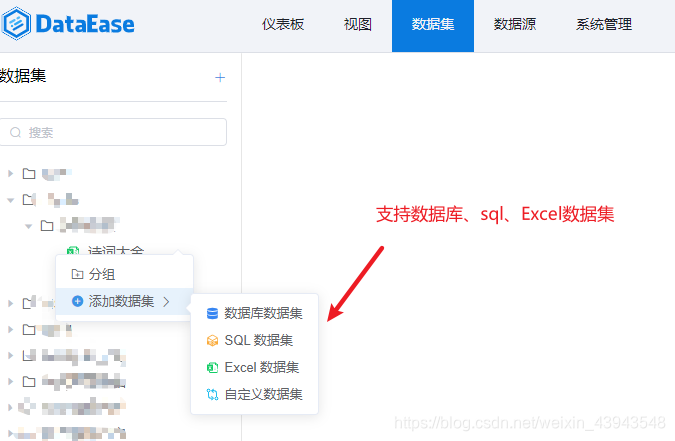675x441 pixels.
Task: Select 添加数据集 menu entry
Action: pyautogui.click(x=124, y=301)
